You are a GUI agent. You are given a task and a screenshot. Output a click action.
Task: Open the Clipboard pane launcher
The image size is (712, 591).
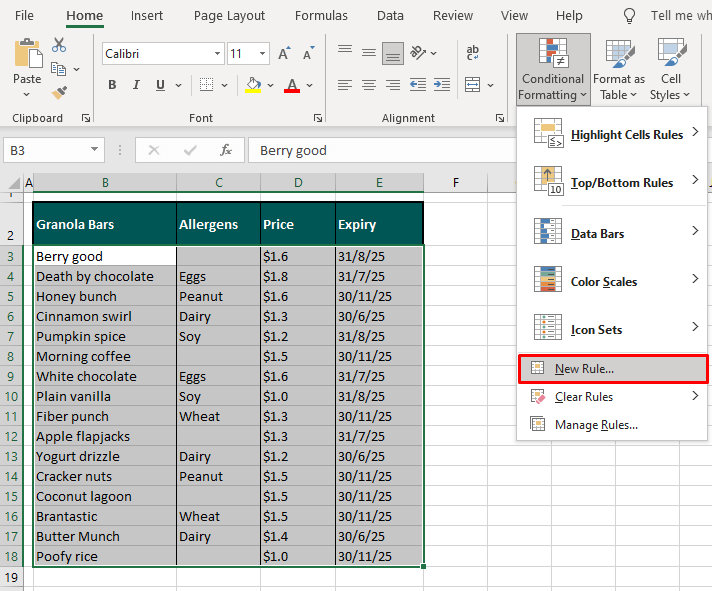tap(85, 118)
